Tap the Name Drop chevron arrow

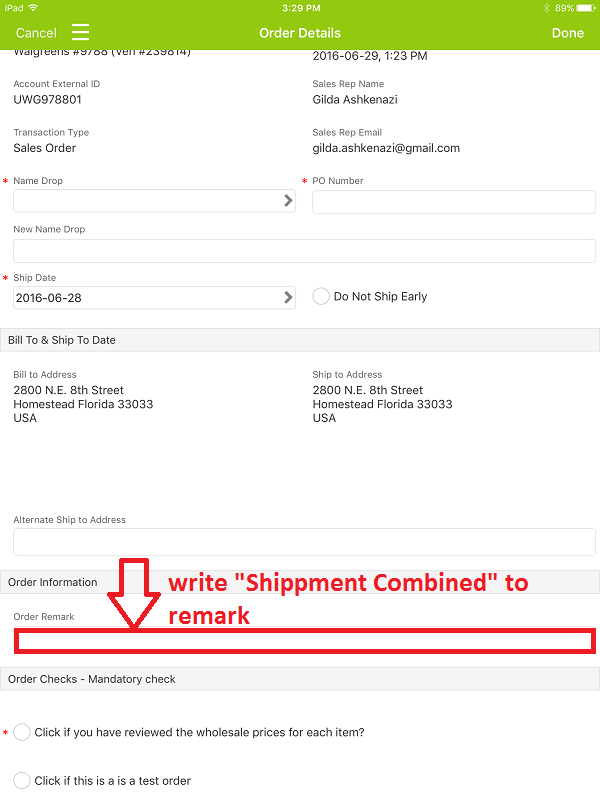(288, 201)
